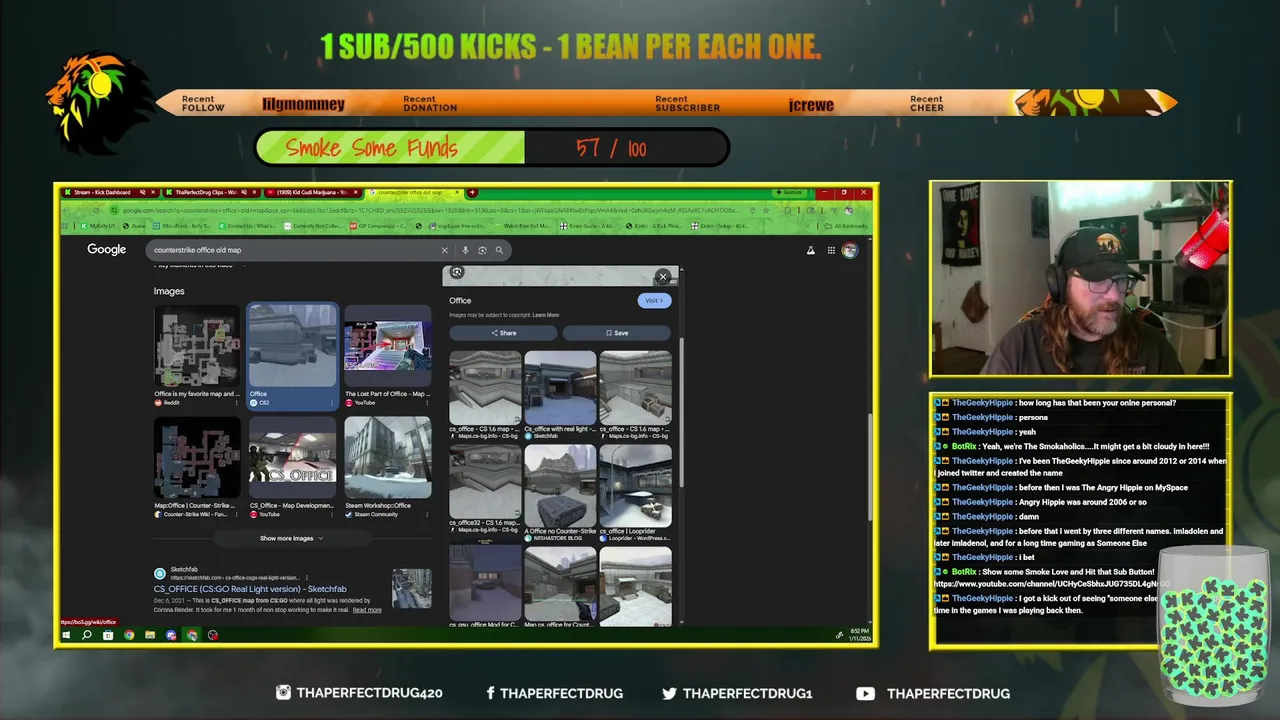Open A Office no Counter-Strike related image
The height and width of the screenshot is (720, 1280).
[560, 486]
